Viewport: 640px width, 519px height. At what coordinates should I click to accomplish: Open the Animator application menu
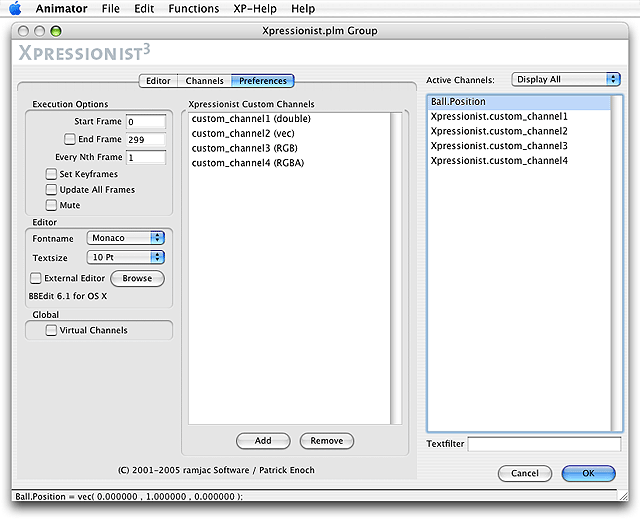61,9
